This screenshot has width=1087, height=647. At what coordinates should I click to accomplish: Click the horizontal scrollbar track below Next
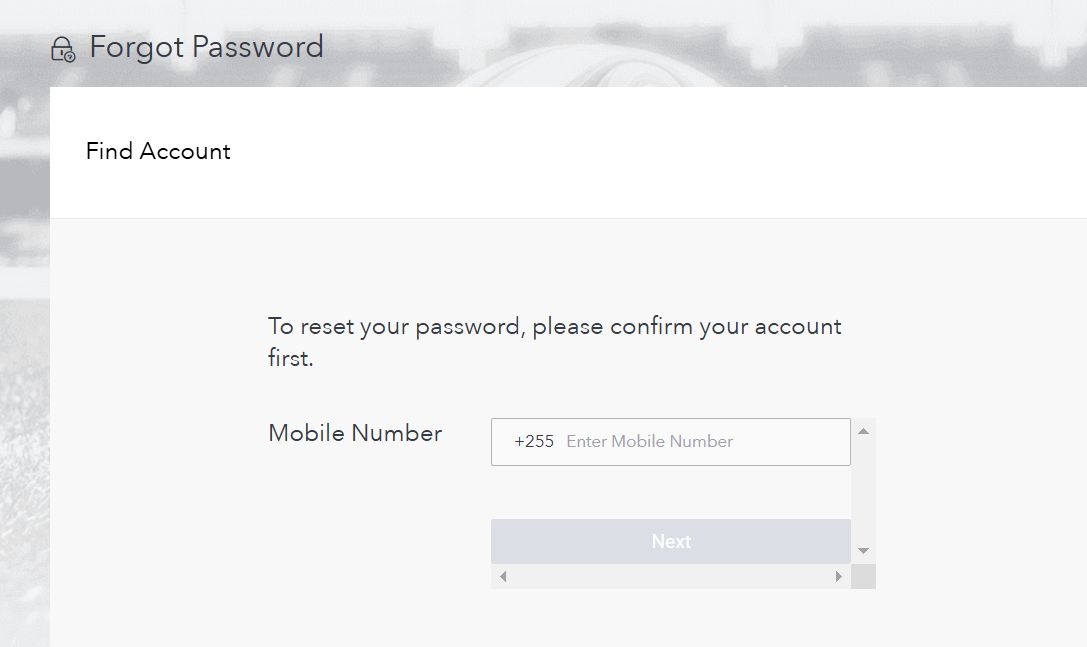tap(670, 576)
